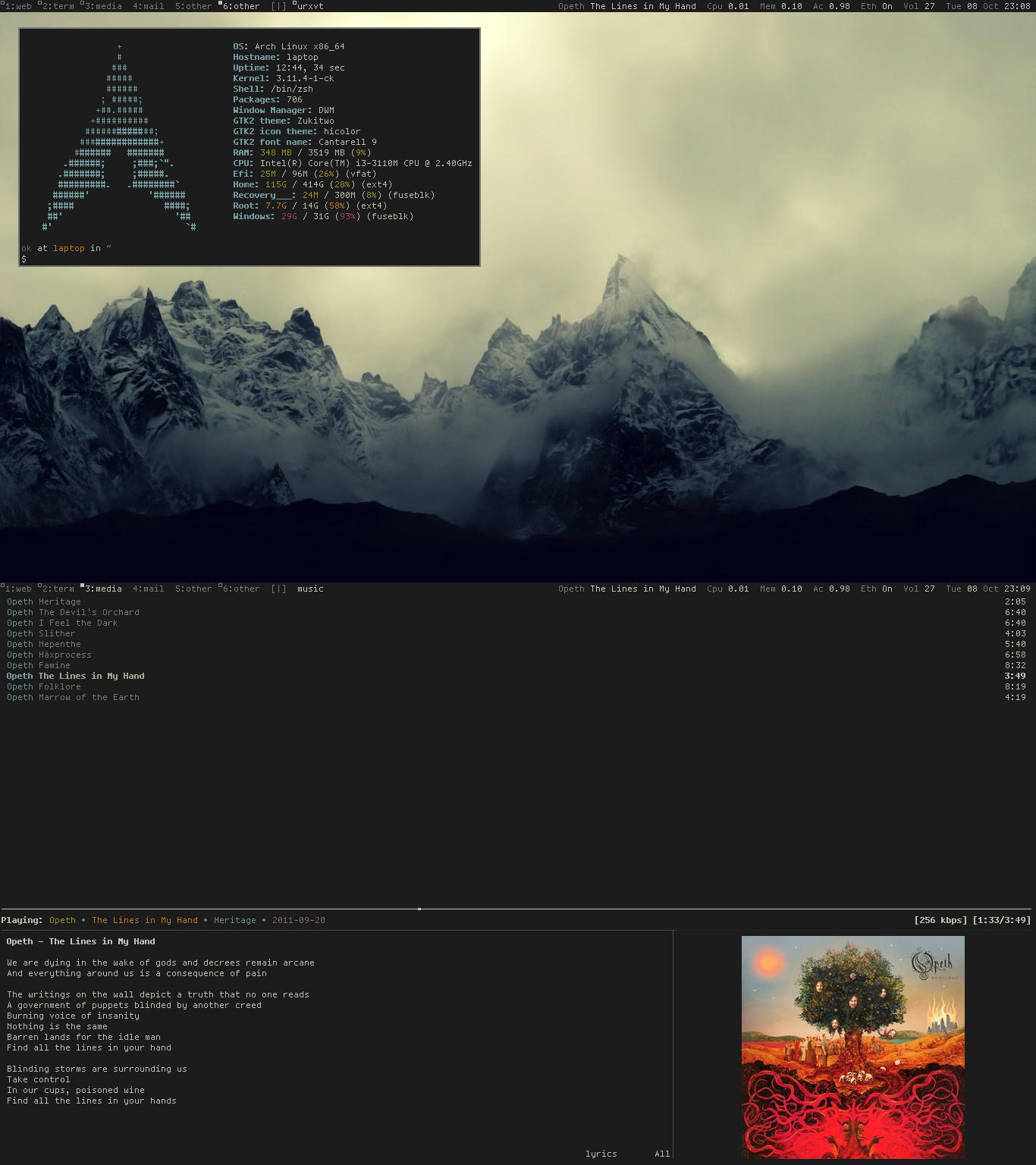Select the Häxprocess track
This screenshot has height=1165, width=1036.
[516, 655]
